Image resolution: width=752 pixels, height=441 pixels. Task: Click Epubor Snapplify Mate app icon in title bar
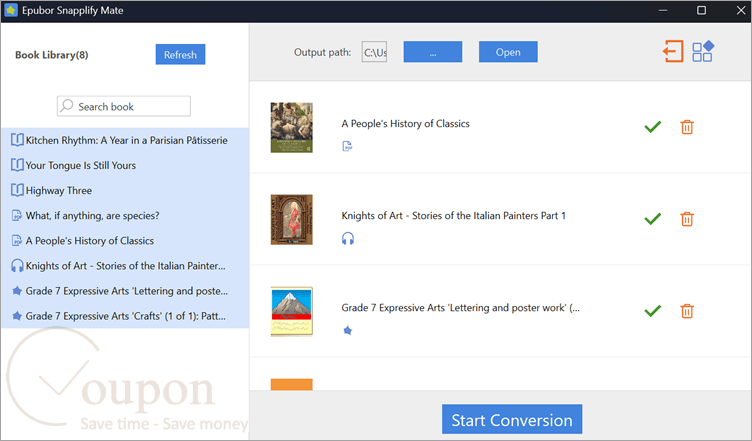click(x=11, y=10)
